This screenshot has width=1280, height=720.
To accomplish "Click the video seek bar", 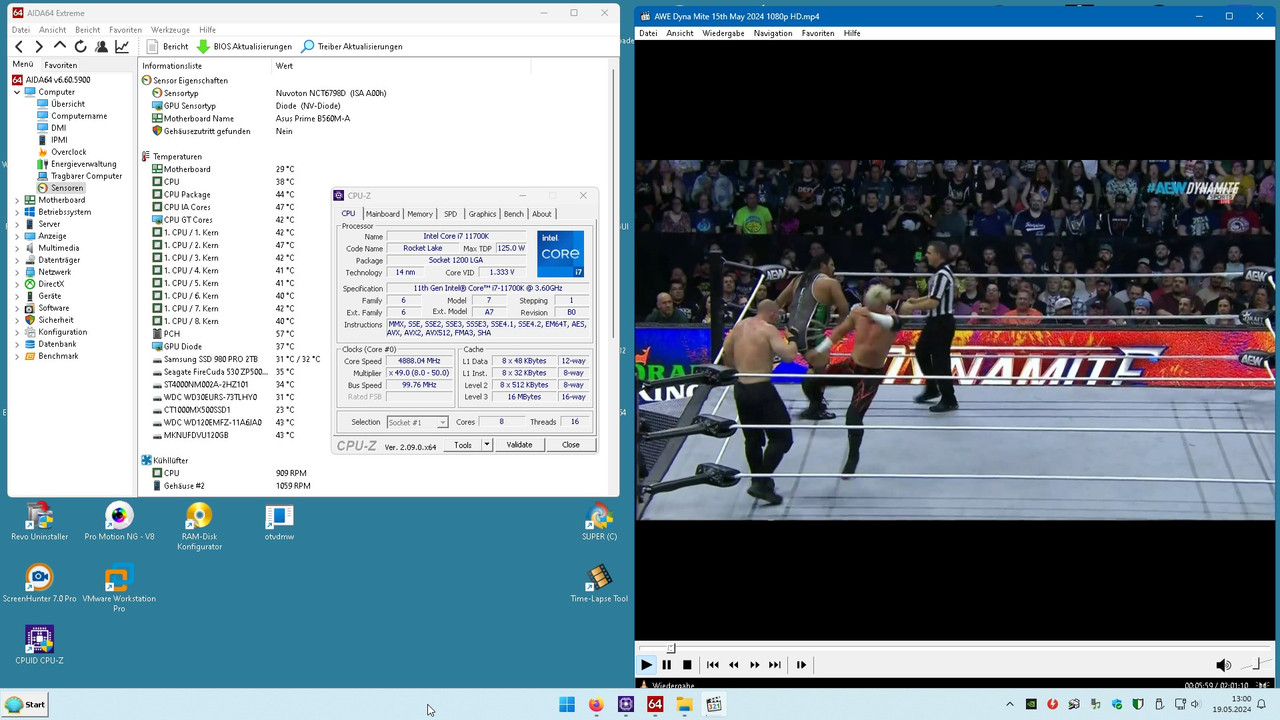I will (955, 648).
